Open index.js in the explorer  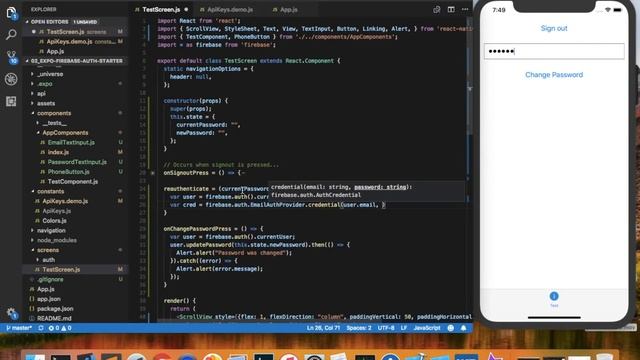tap(58, 152)
